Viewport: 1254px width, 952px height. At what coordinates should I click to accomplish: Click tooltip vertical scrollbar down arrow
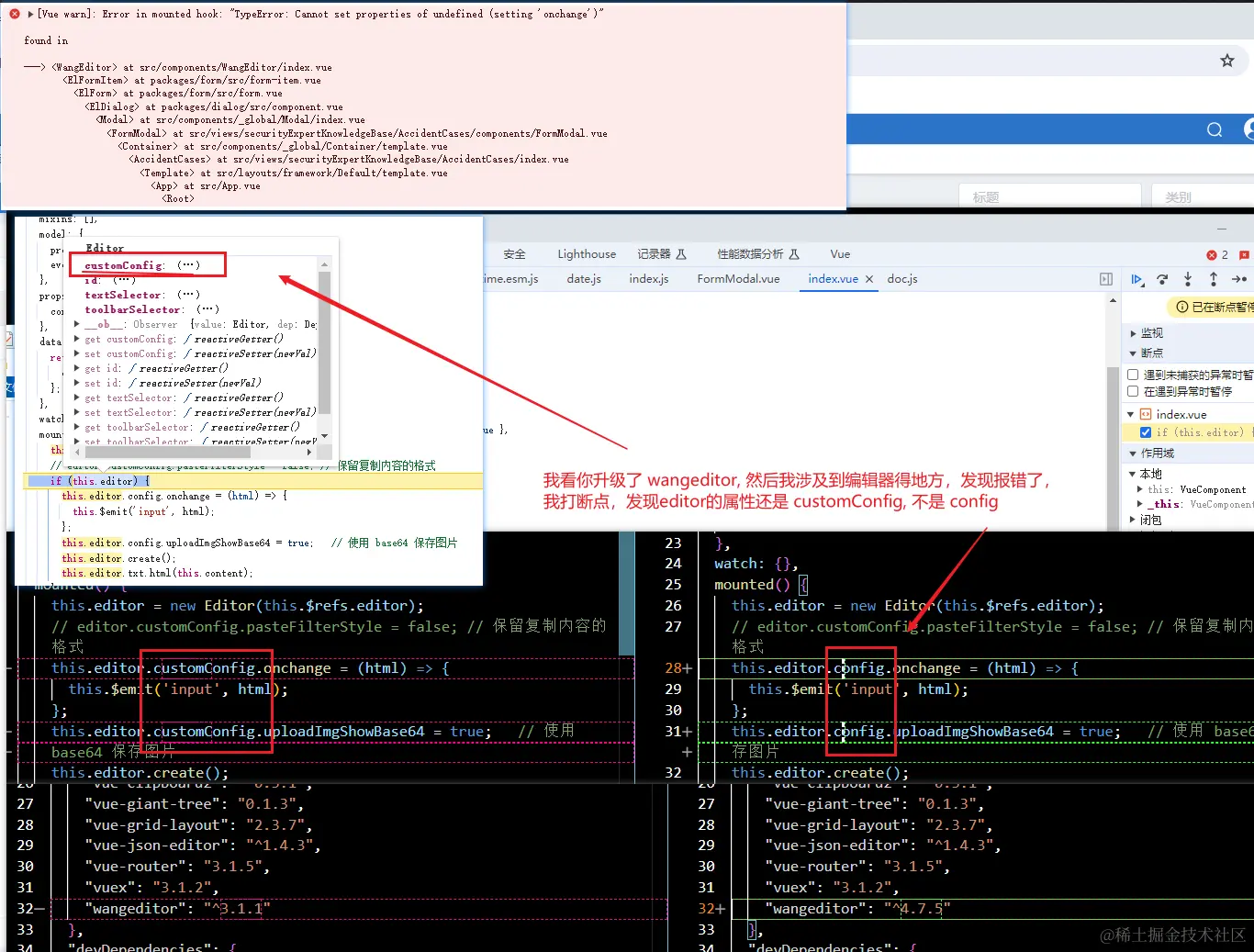click(324, 436)
